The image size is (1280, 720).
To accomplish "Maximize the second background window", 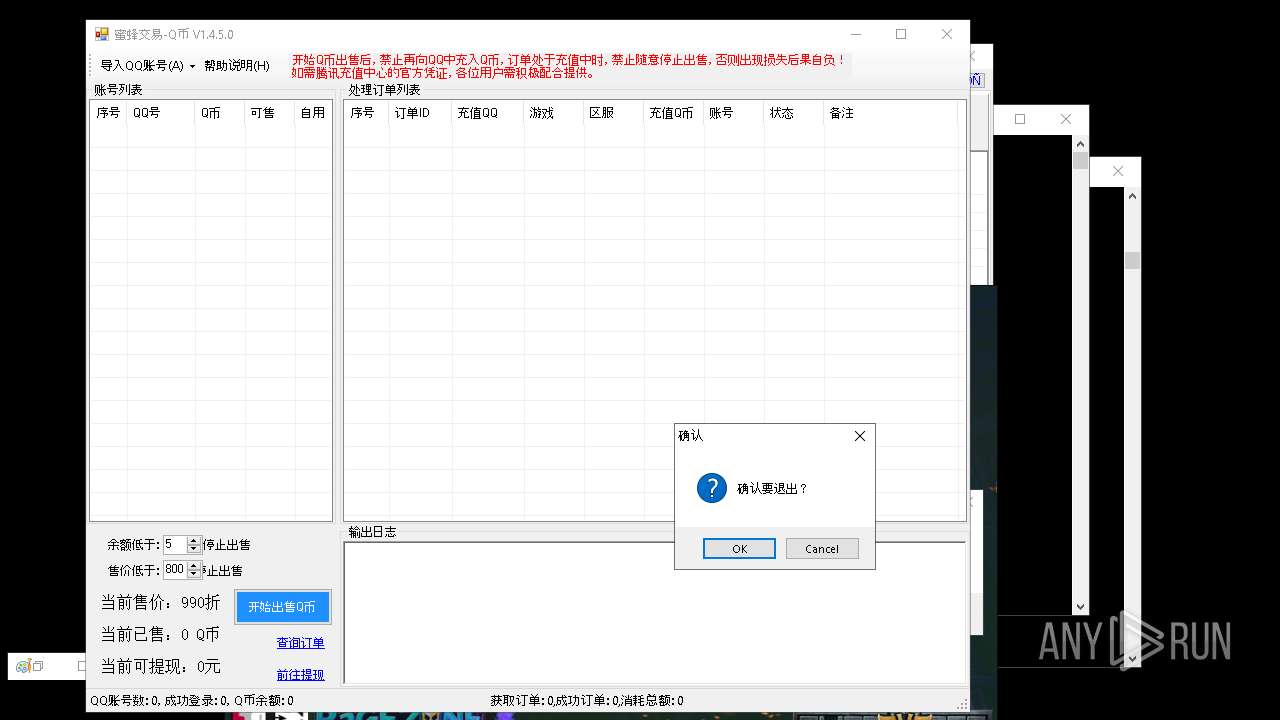I will [x=1020, y=119].
